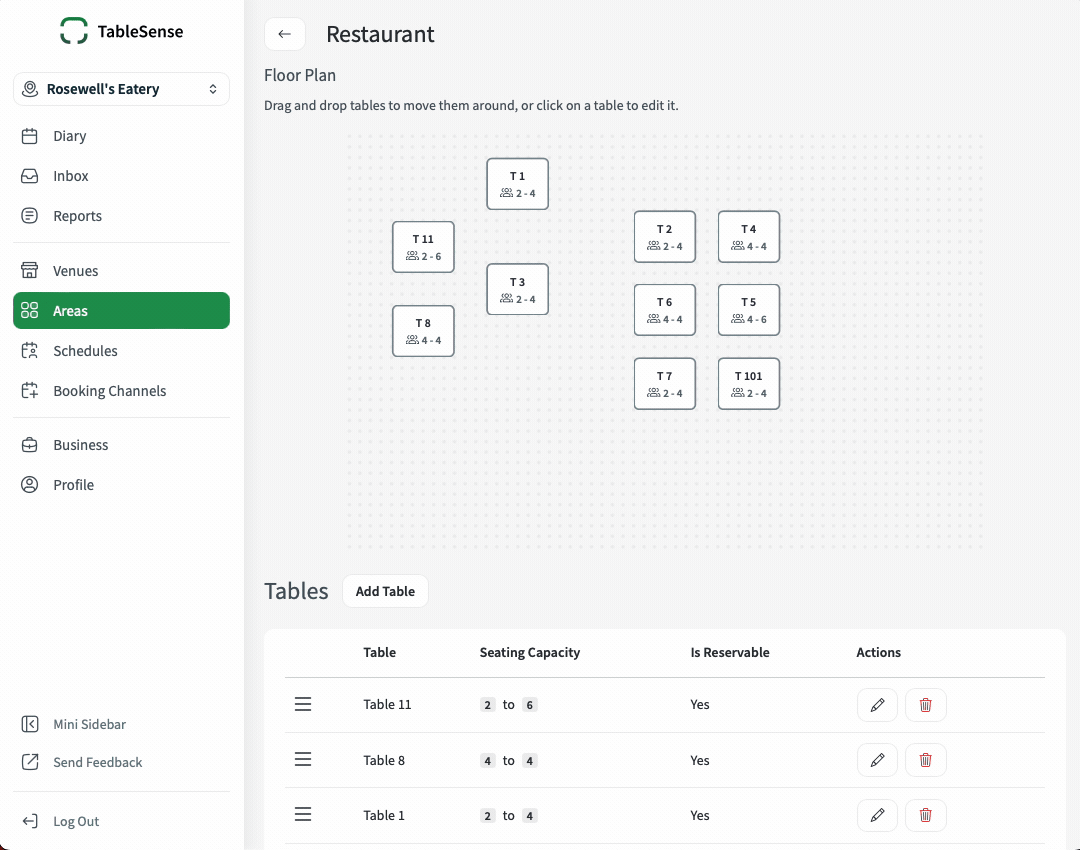Remove Table 1 with trash icon
1080x850 pixels.
point(925,815)
